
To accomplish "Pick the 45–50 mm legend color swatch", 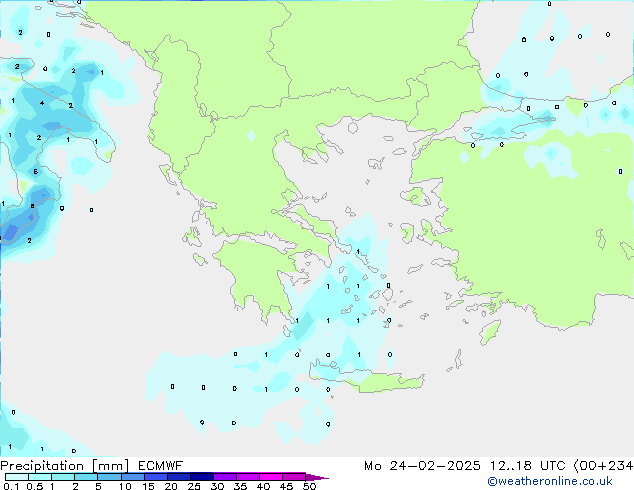I will (x=294, y=477).
